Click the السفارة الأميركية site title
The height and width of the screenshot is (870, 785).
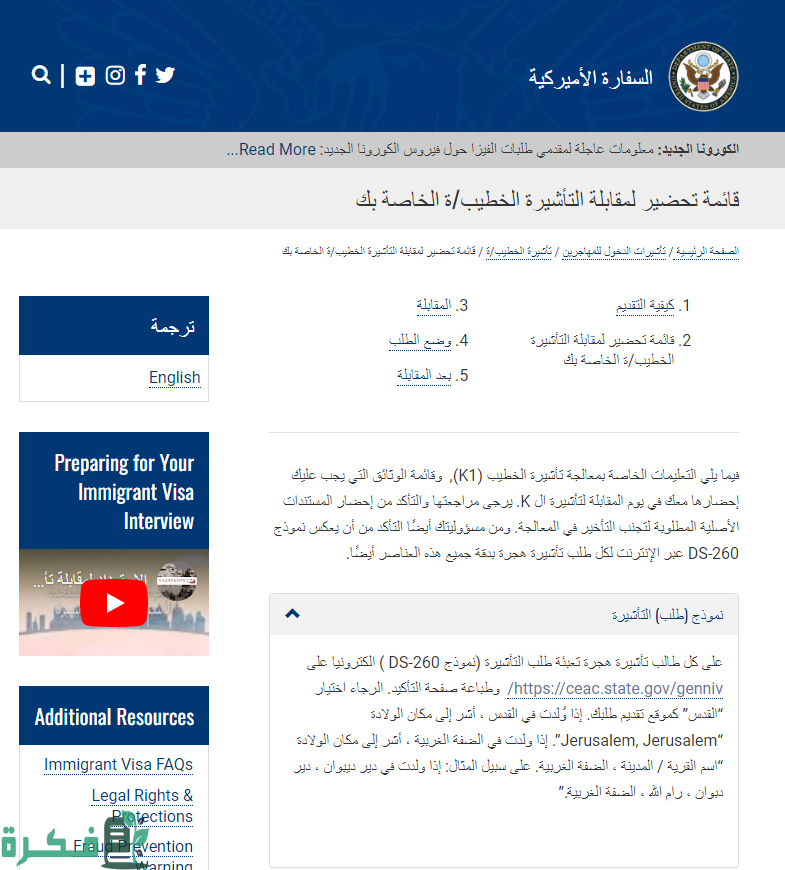(x=590, y=78)
